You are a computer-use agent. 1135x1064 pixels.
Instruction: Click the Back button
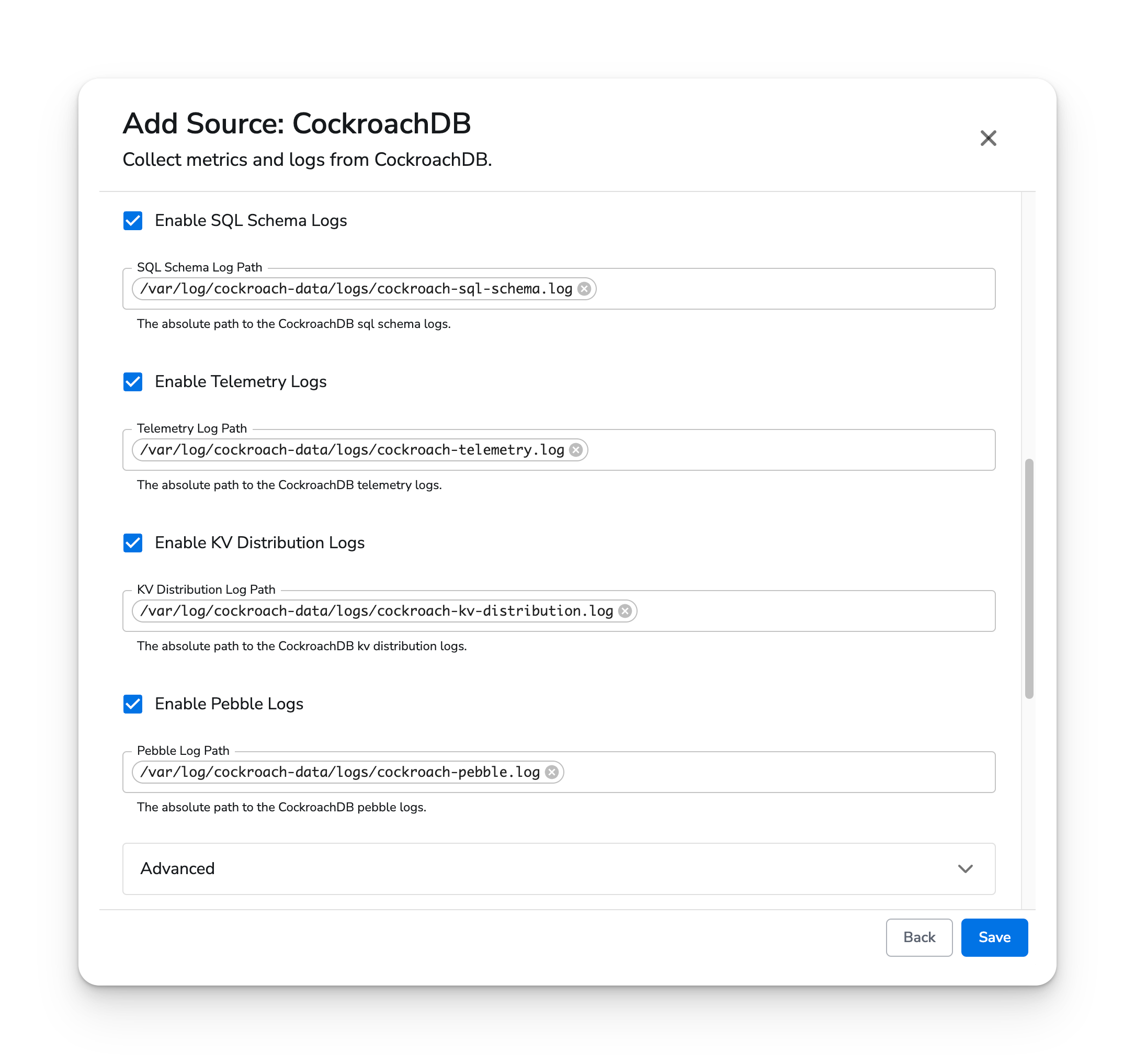coord(918,937)
